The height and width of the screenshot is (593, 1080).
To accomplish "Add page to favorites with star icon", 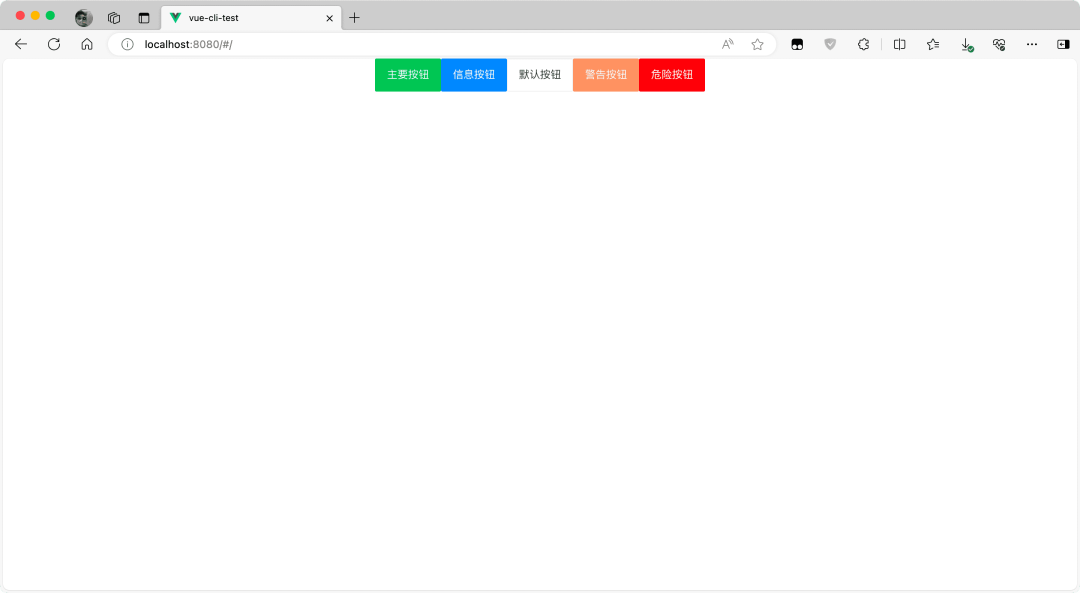I will coord(758,44).
